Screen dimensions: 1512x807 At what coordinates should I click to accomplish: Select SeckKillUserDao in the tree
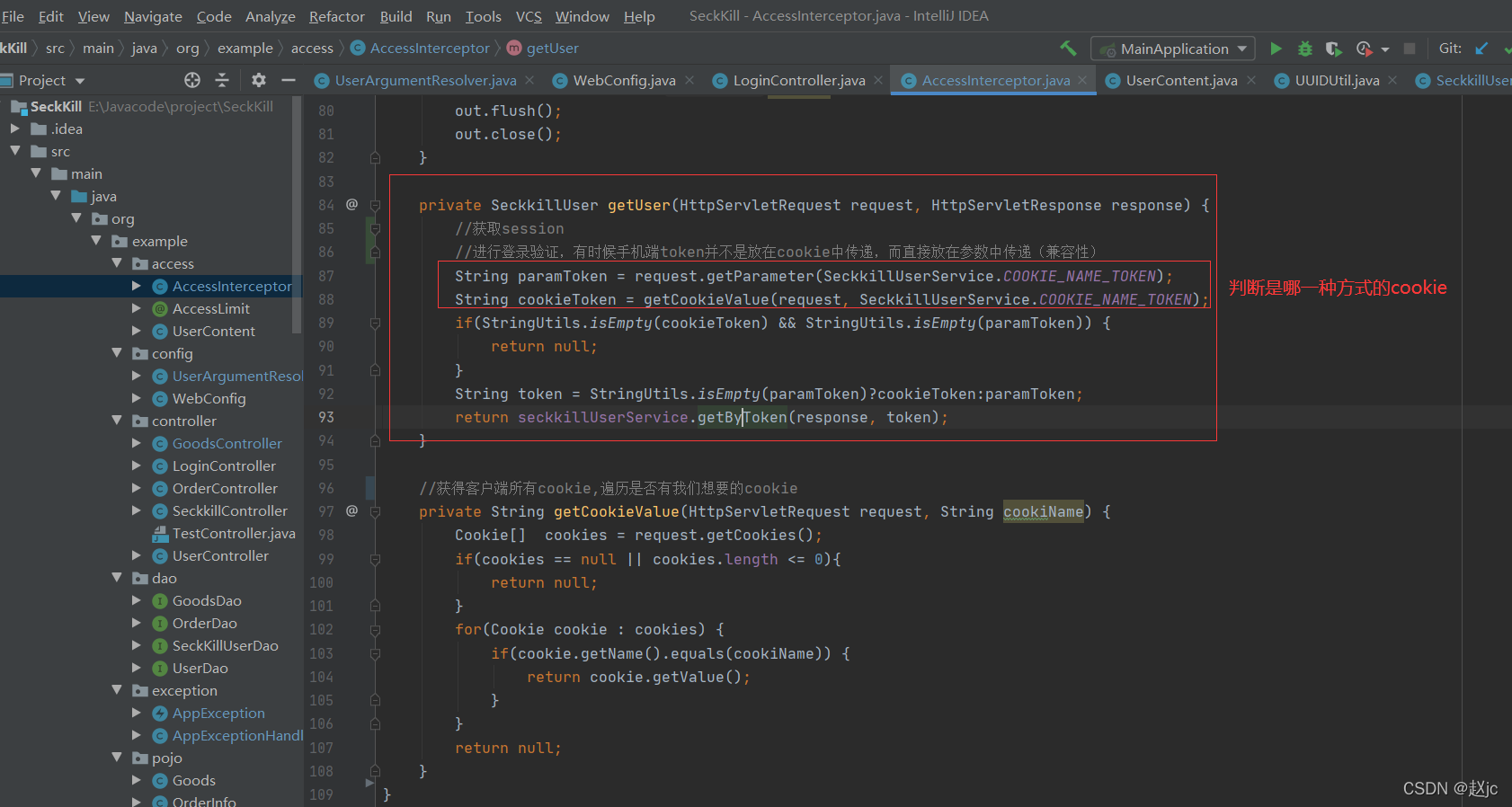(226, 645)
